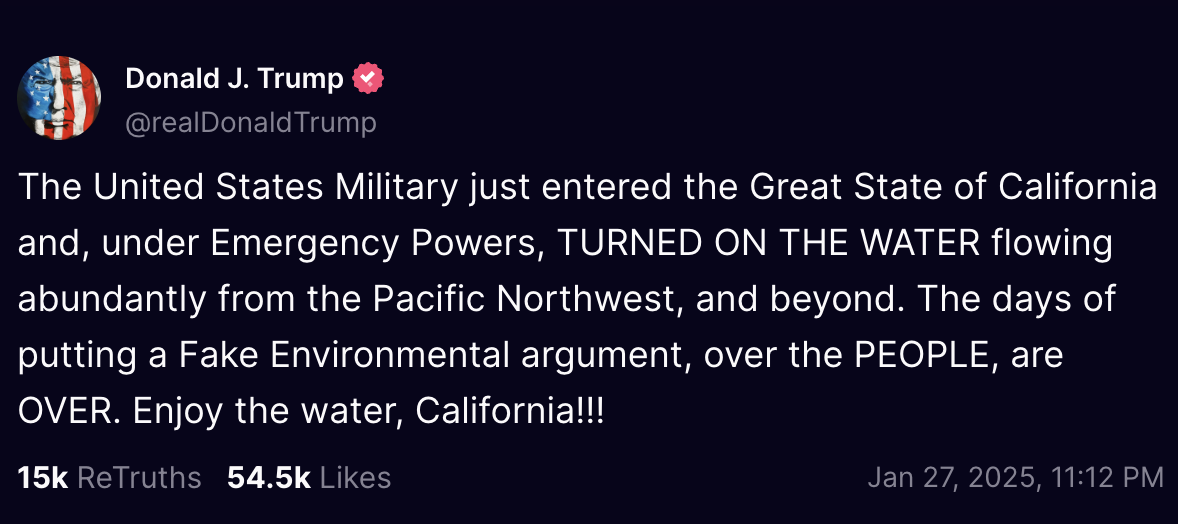Open Donald J. Trump's profile avatar

click(59, 98)
